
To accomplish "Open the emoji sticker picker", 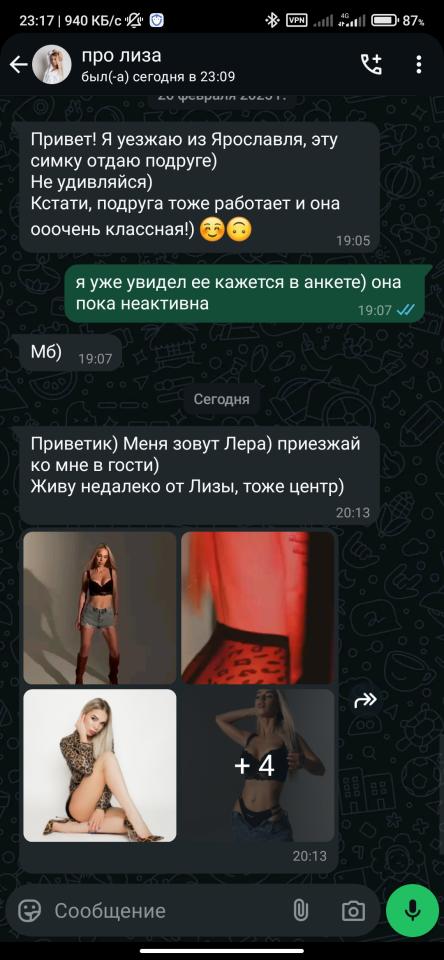I will [x=29, y=910].
